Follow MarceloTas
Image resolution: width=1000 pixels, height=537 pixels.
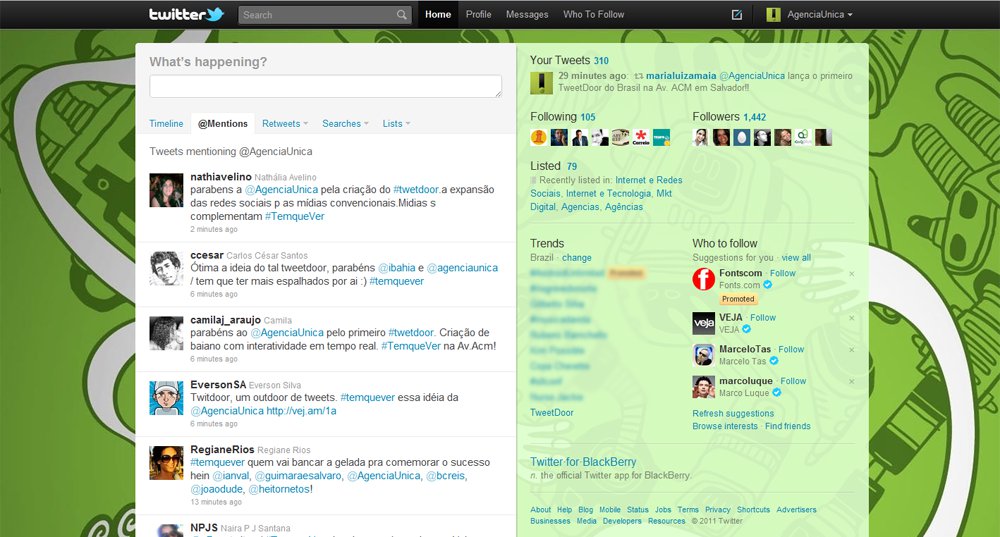pos(791,349)
